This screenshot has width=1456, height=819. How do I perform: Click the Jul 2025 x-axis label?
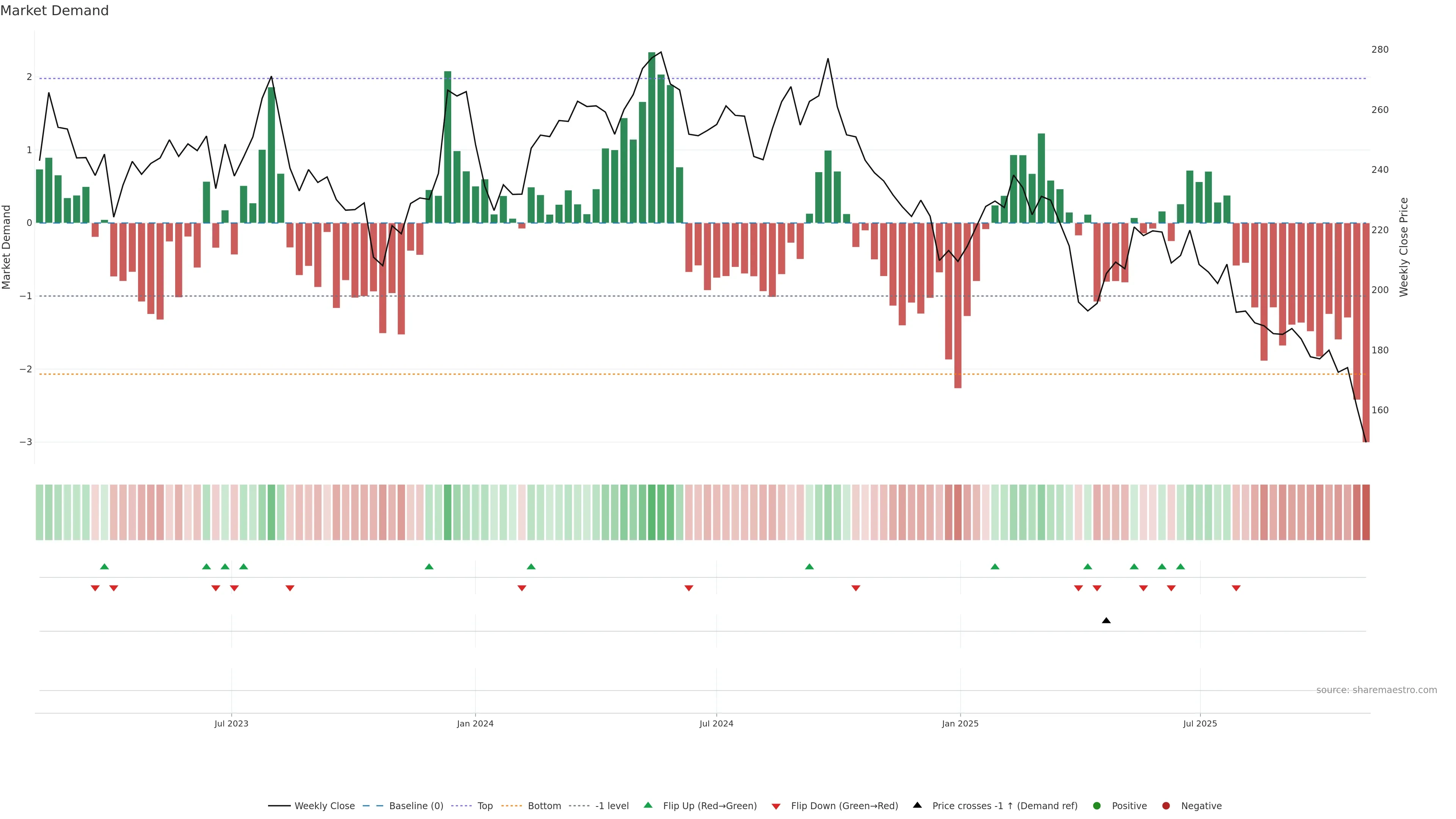point(1200,723)
